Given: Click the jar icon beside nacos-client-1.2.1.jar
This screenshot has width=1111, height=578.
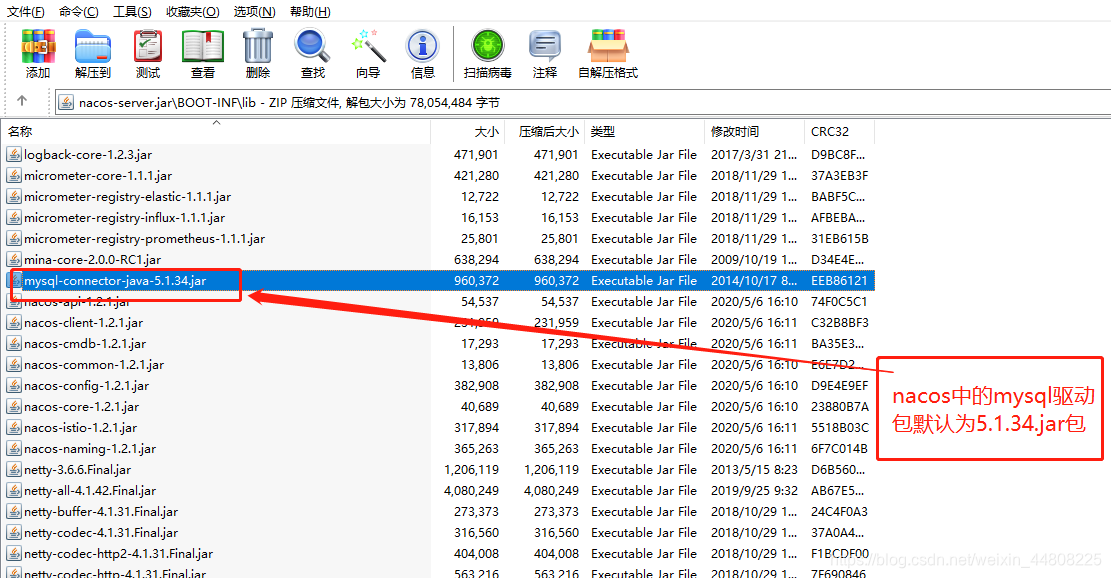Looking at the screenshot, I should [13, 322].
